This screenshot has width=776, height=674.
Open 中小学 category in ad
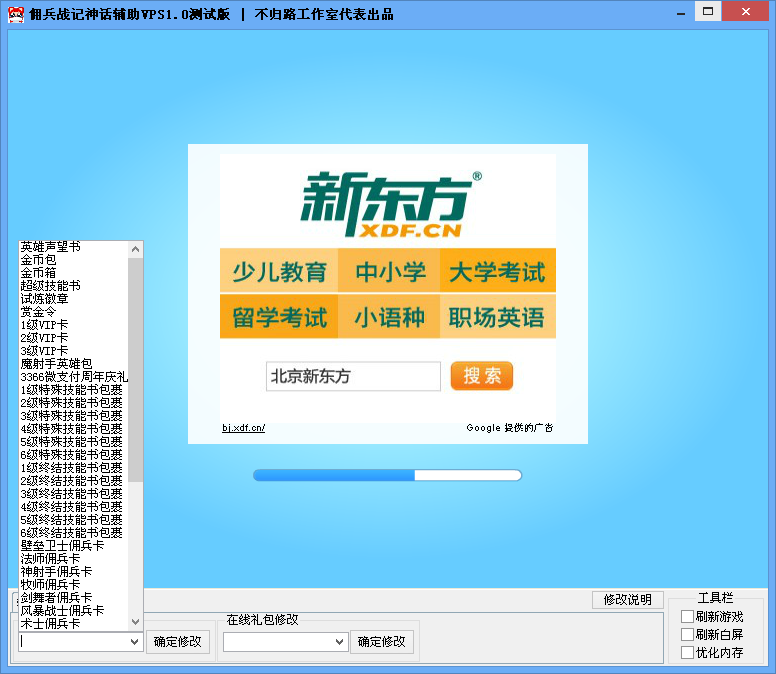pyautogui.click(x=389, y=271)
